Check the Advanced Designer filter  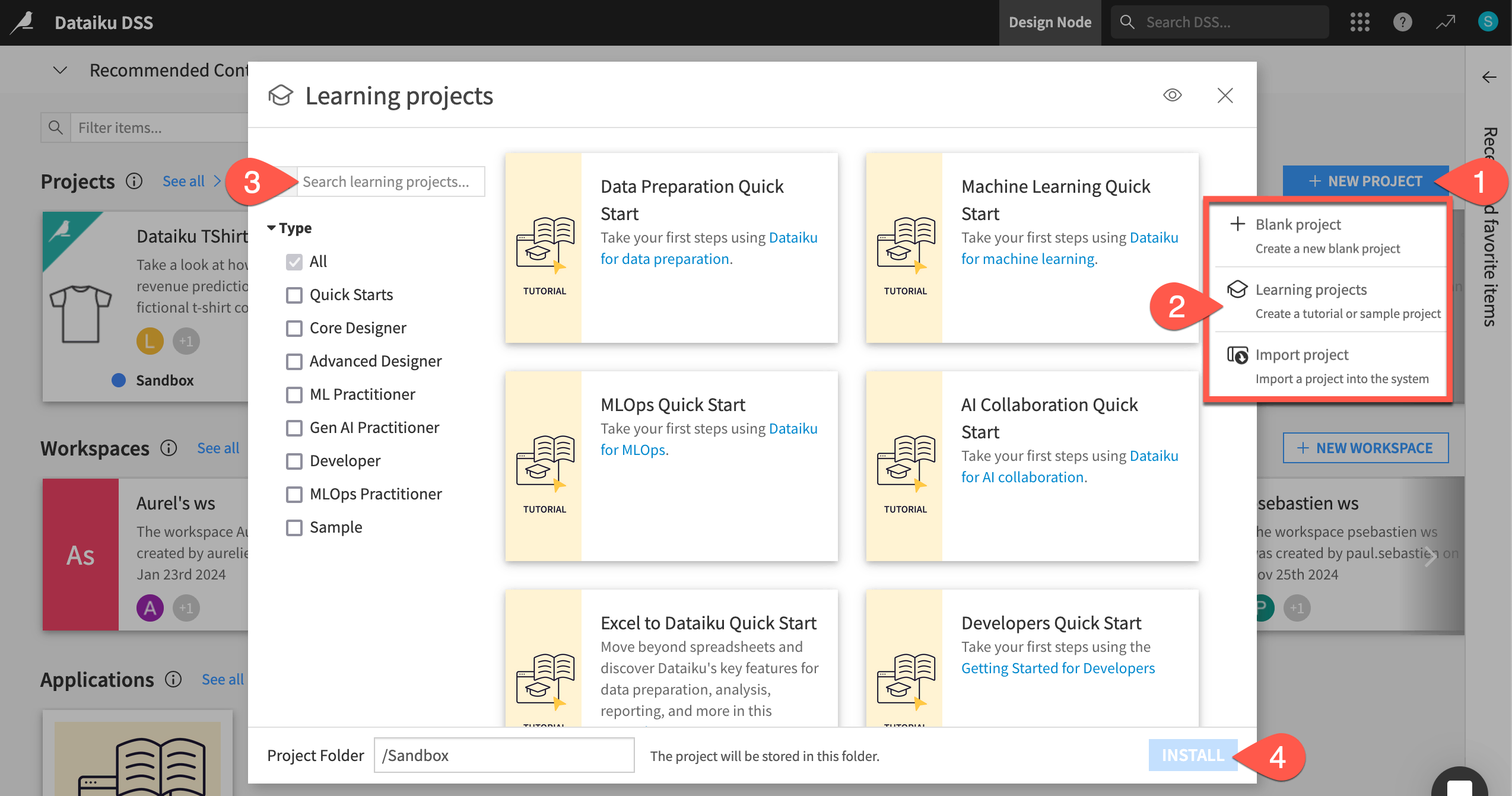coord(294,361)
